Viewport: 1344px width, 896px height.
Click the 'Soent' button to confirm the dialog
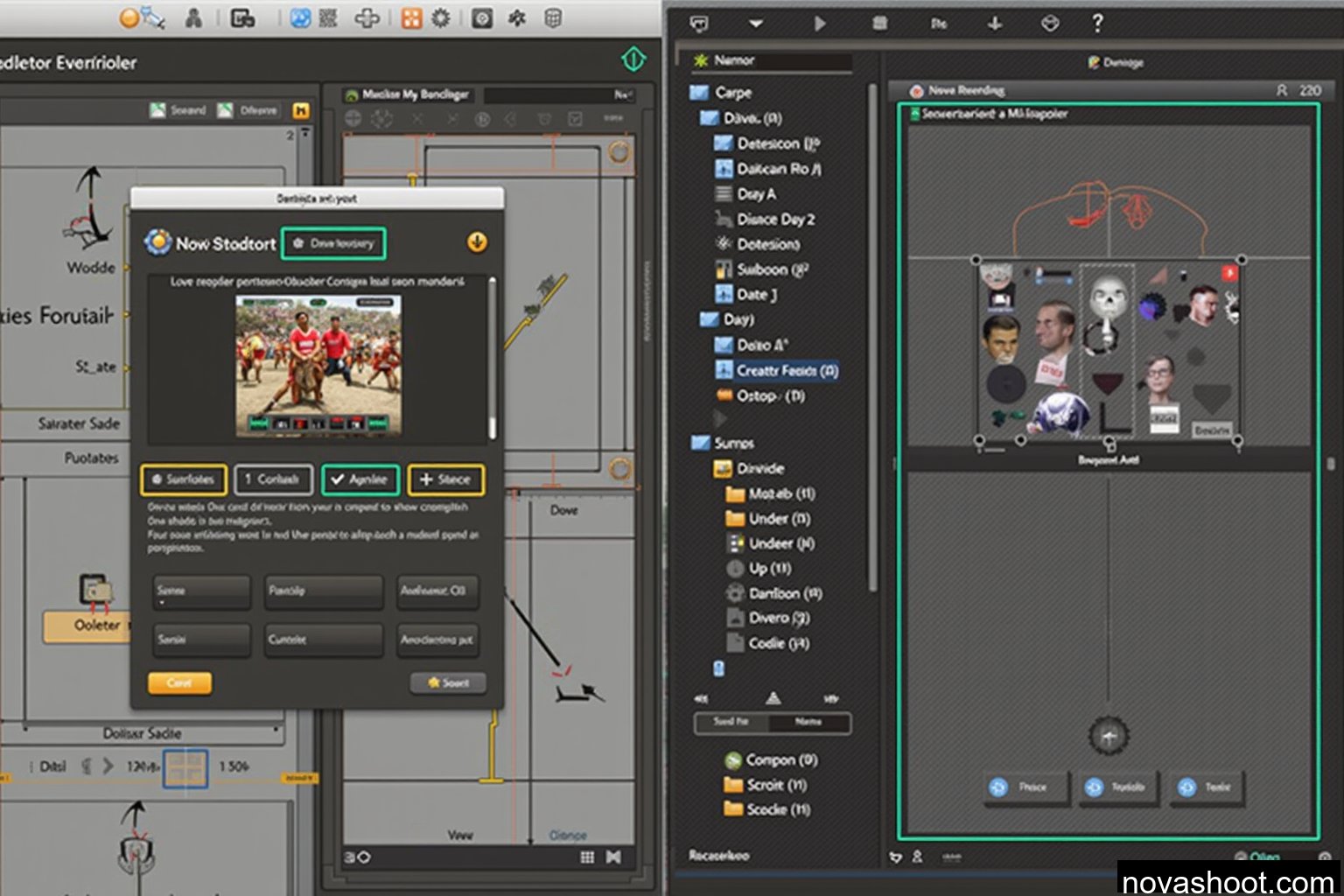point(448,682)
